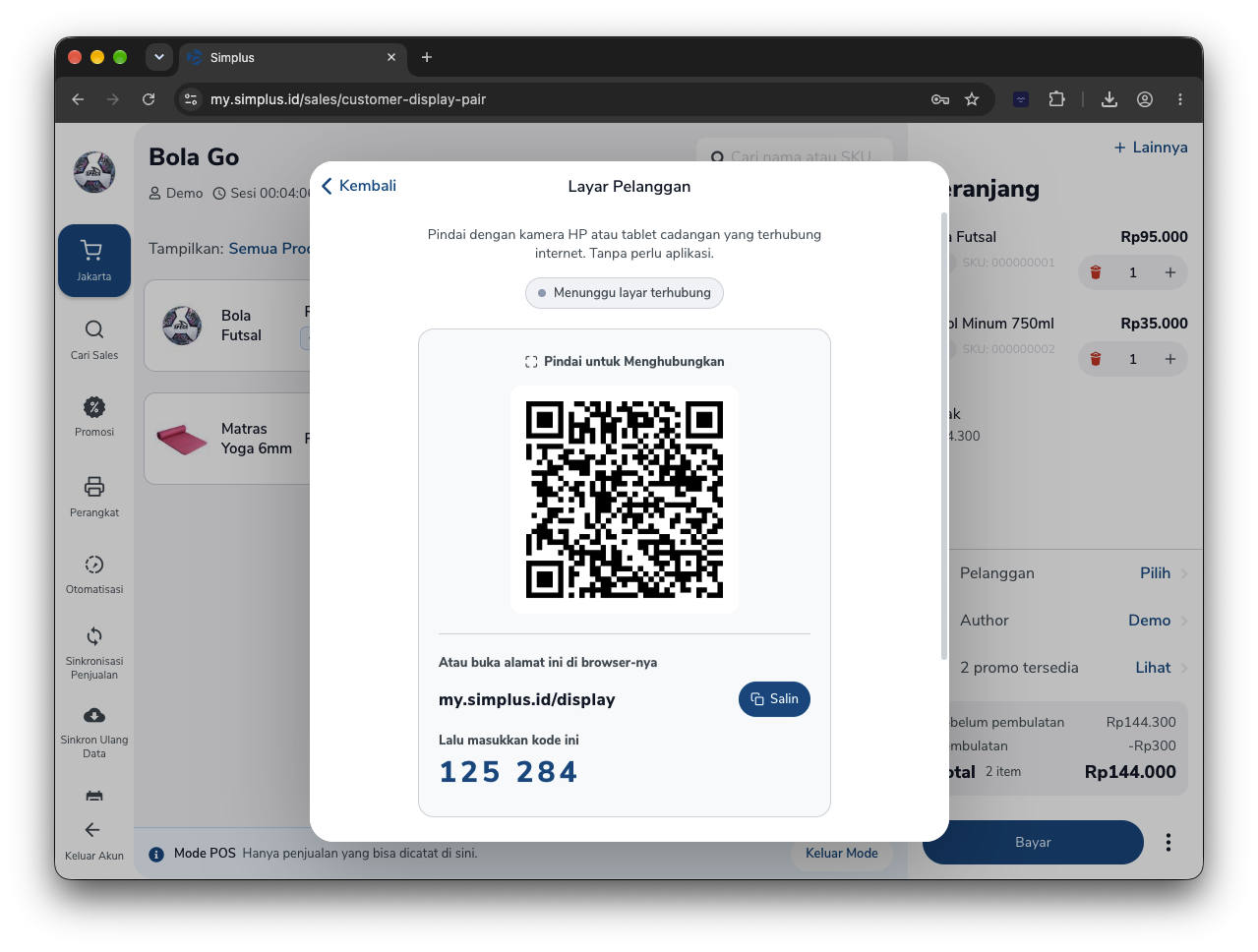Viewport: 1258px width, 952px height.
Task: Open Author Demo selection
Action: [x=1149, y=621]
